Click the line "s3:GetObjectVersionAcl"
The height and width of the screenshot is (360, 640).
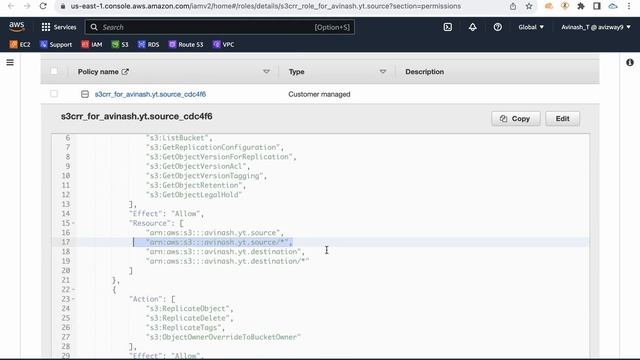click(198, 166)
